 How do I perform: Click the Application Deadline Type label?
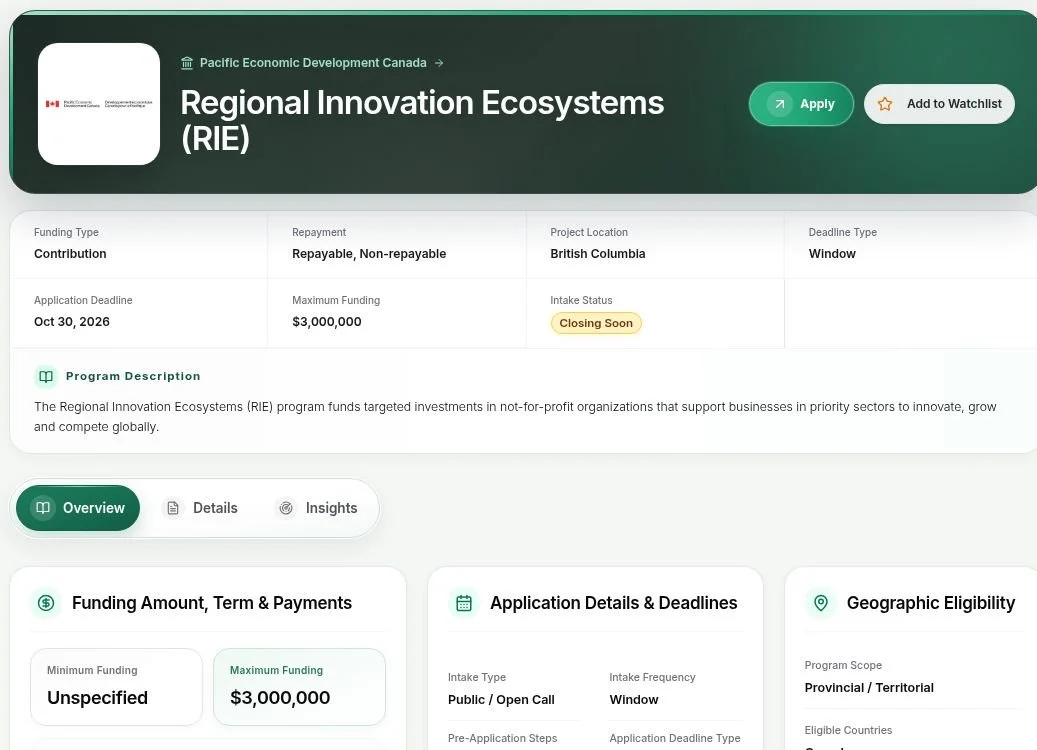(675, 738)
